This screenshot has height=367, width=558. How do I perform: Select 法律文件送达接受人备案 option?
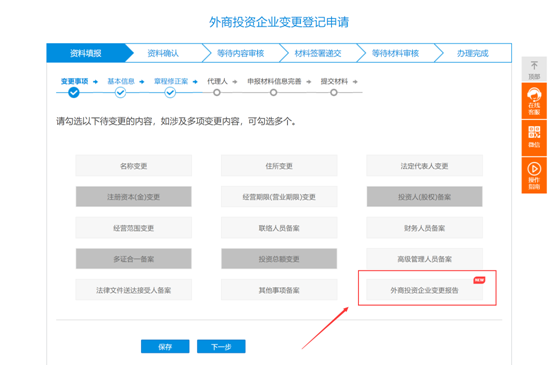pos(133,290)
